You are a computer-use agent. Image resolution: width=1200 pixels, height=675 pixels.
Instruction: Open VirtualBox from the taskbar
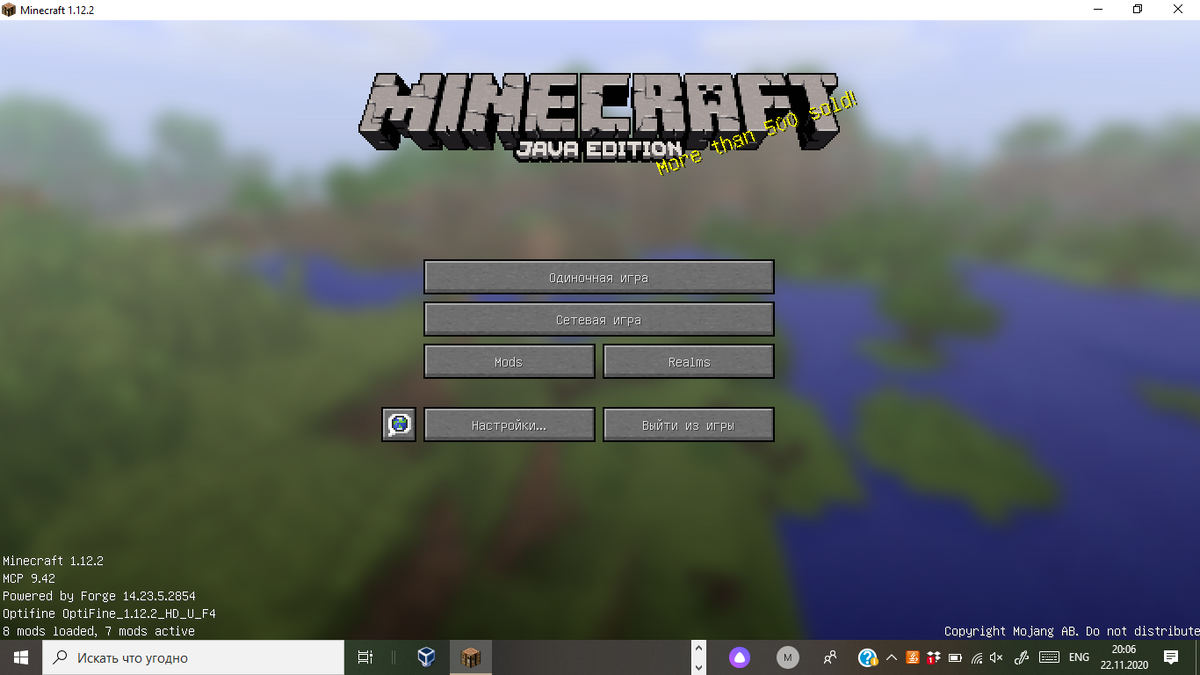pyautogui.click(x=427, y=658)
